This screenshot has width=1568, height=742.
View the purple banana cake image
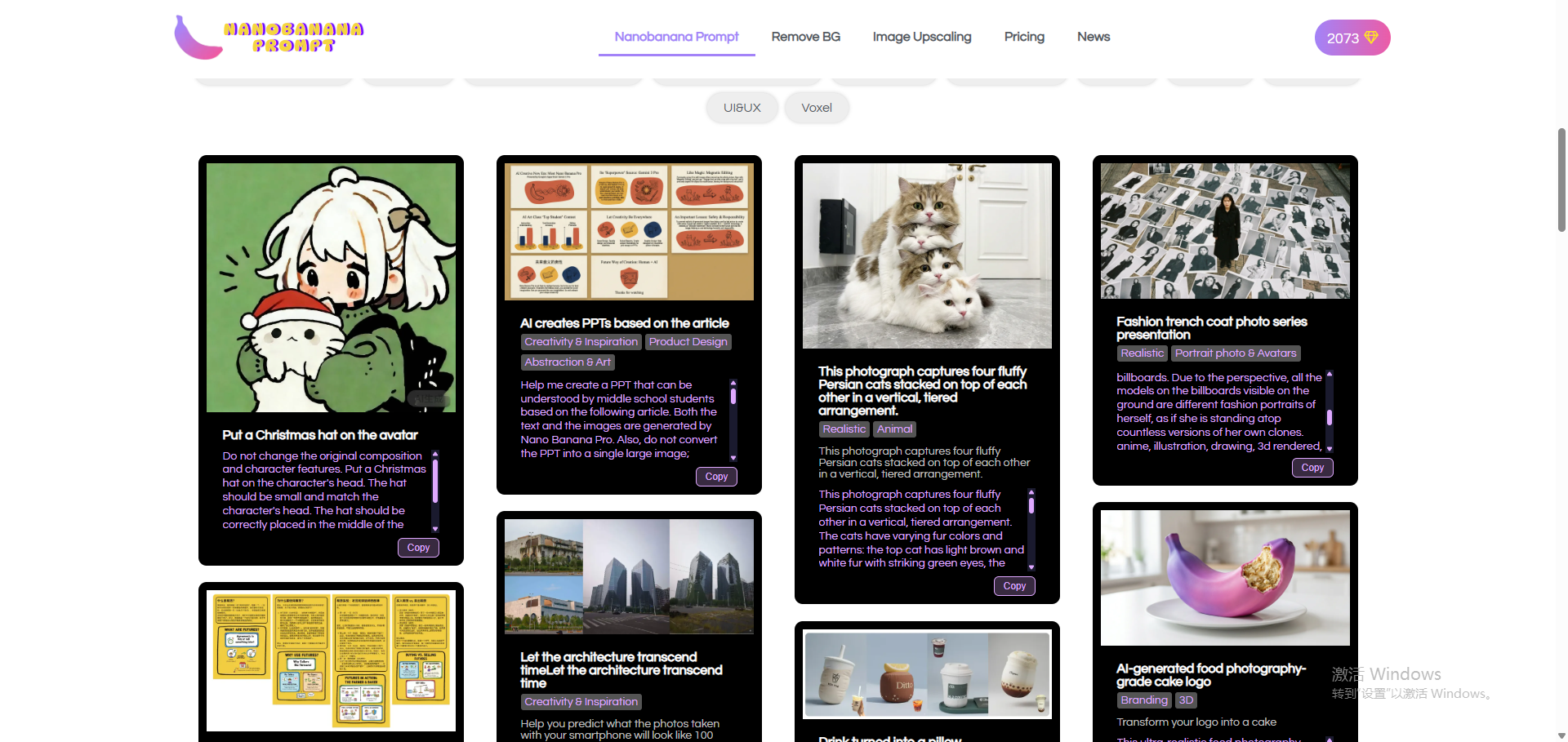point(1225,577)
